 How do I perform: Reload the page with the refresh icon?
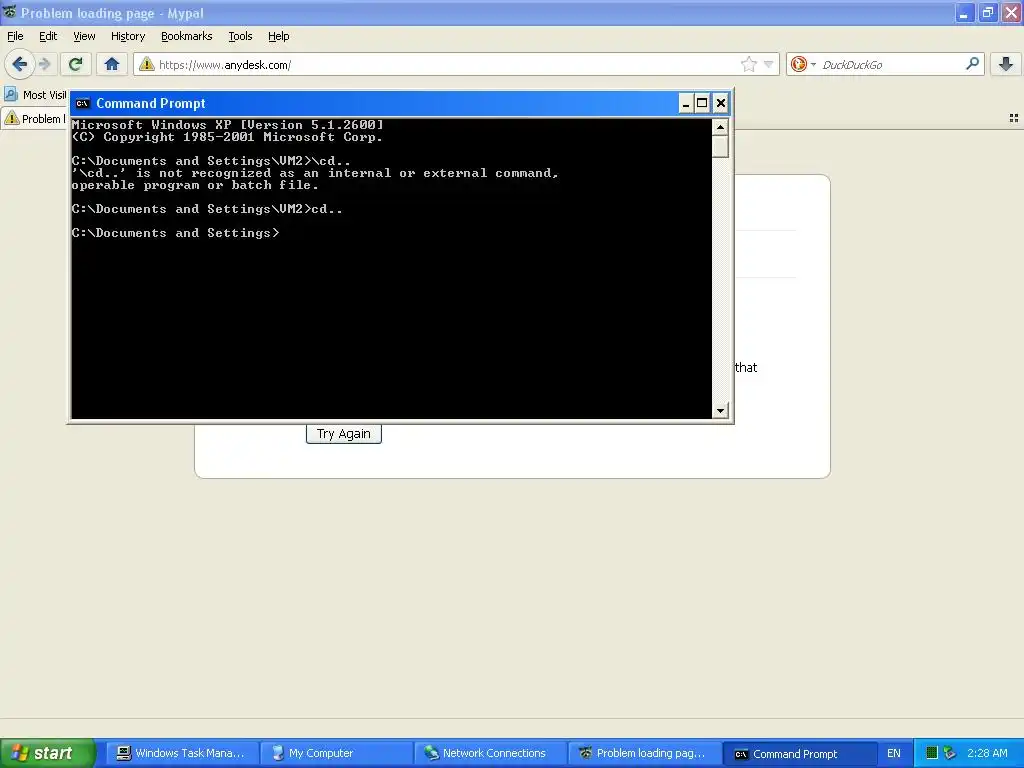point(76,64)
